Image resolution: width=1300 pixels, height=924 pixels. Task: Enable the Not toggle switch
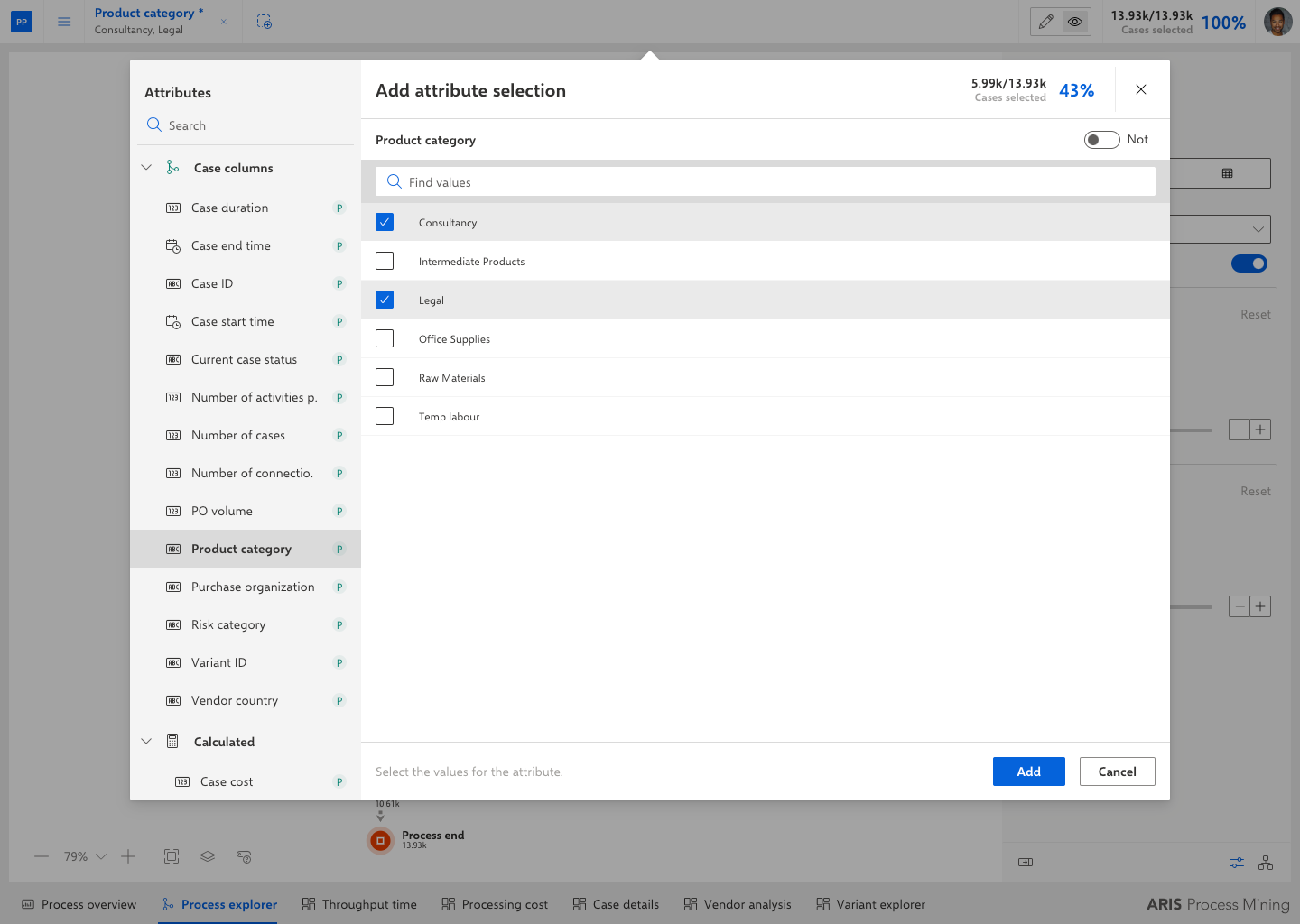1101,140
